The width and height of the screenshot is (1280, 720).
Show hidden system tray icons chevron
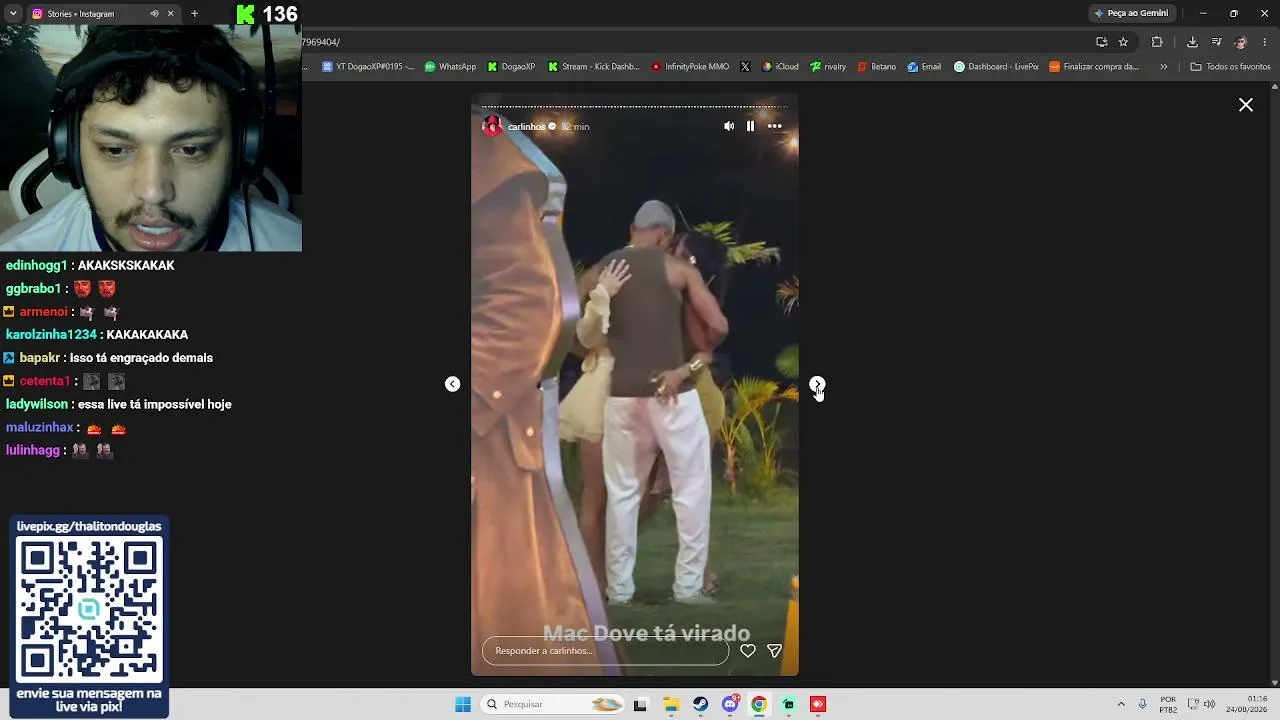pos(1121,704)
